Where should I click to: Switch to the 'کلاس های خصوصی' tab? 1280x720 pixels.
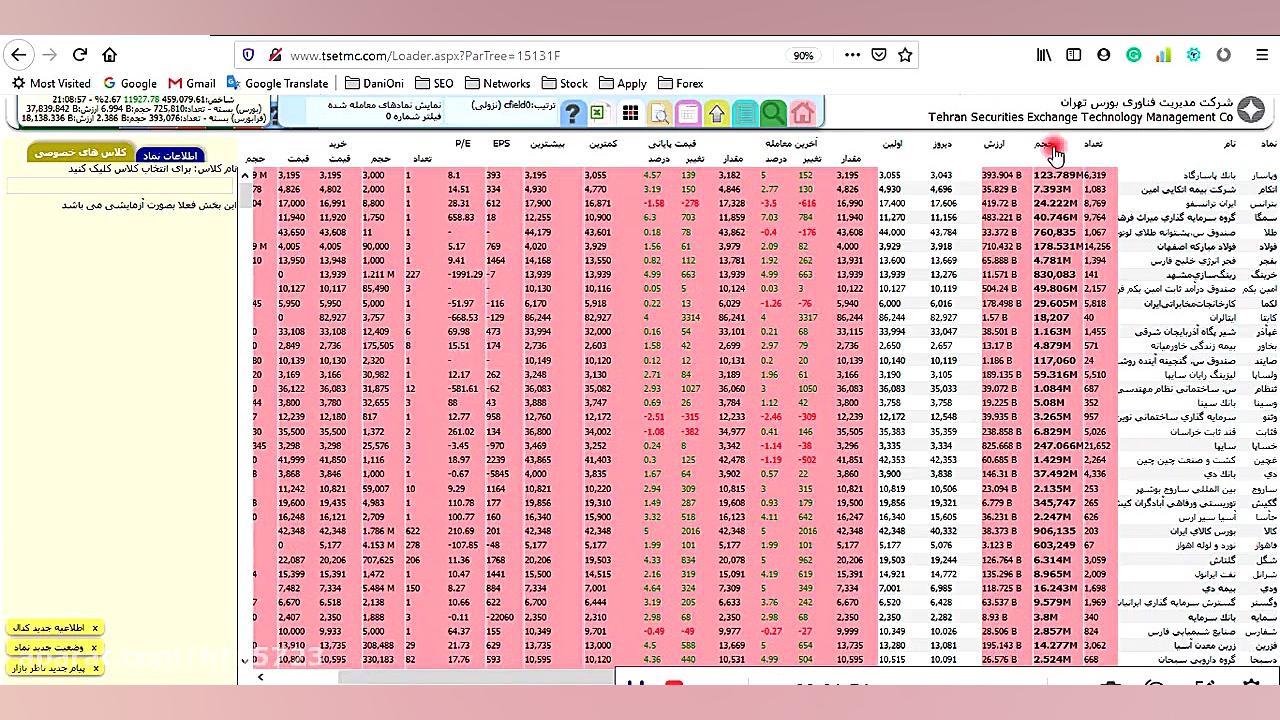click(x=80, y=152)
